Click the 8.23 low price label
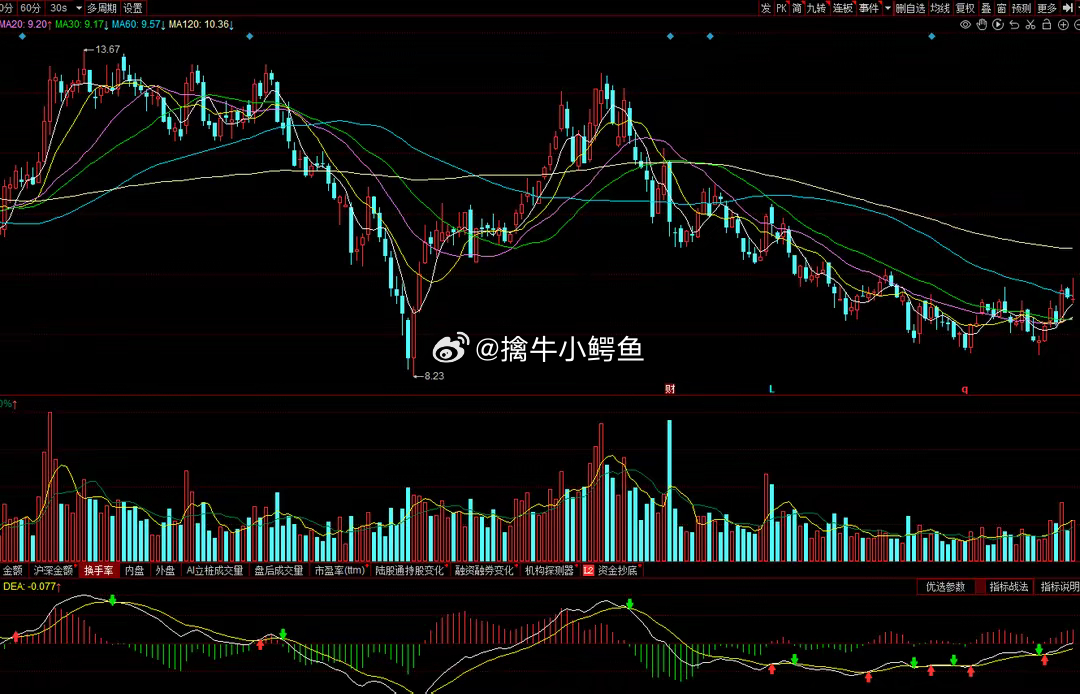This screenshot has height=694, width=1080. click(x=434, y=376)
